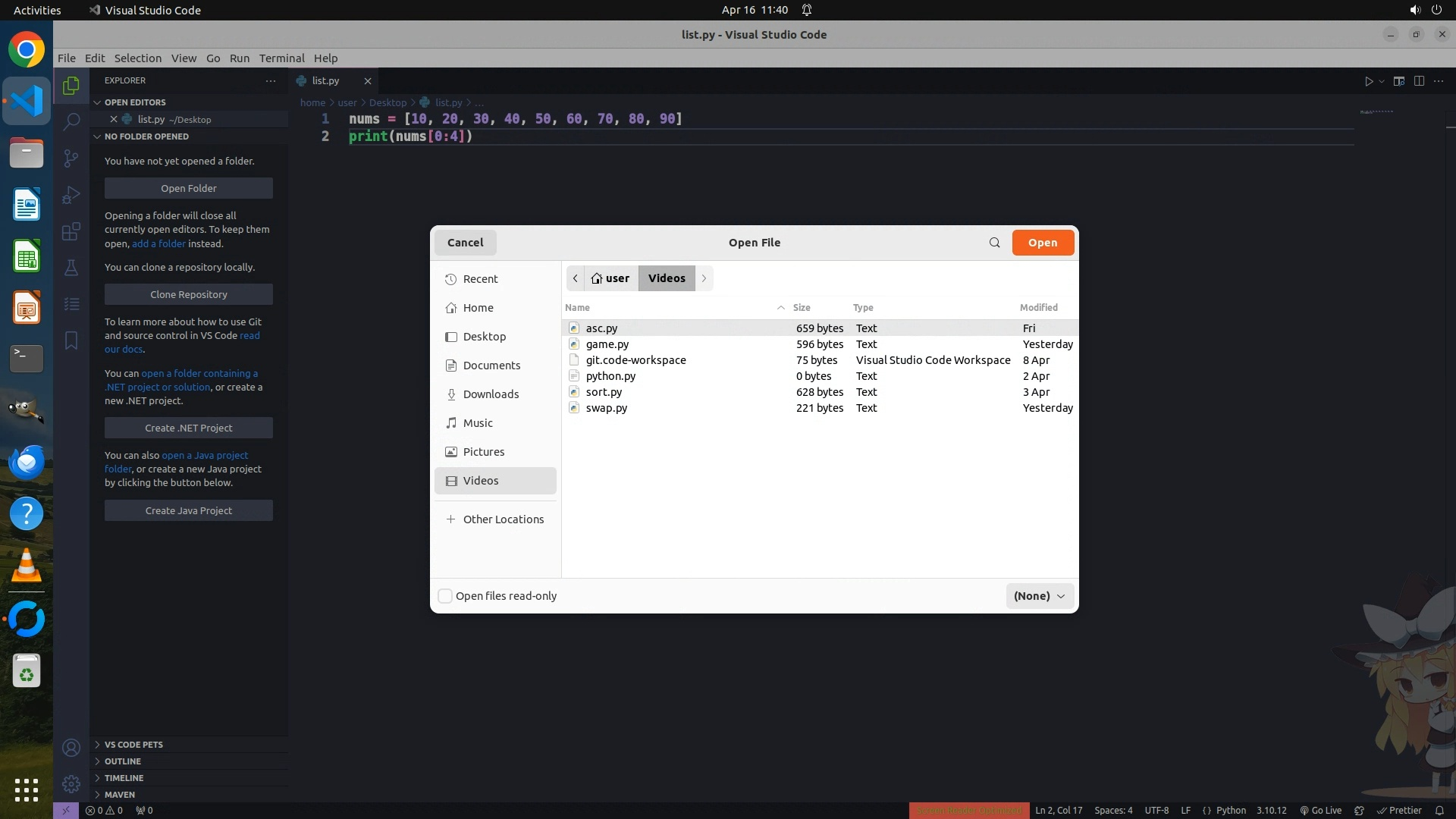Open the Search view in activity bar
Screen dimensions: 1456x819
(x=71, y=121)
